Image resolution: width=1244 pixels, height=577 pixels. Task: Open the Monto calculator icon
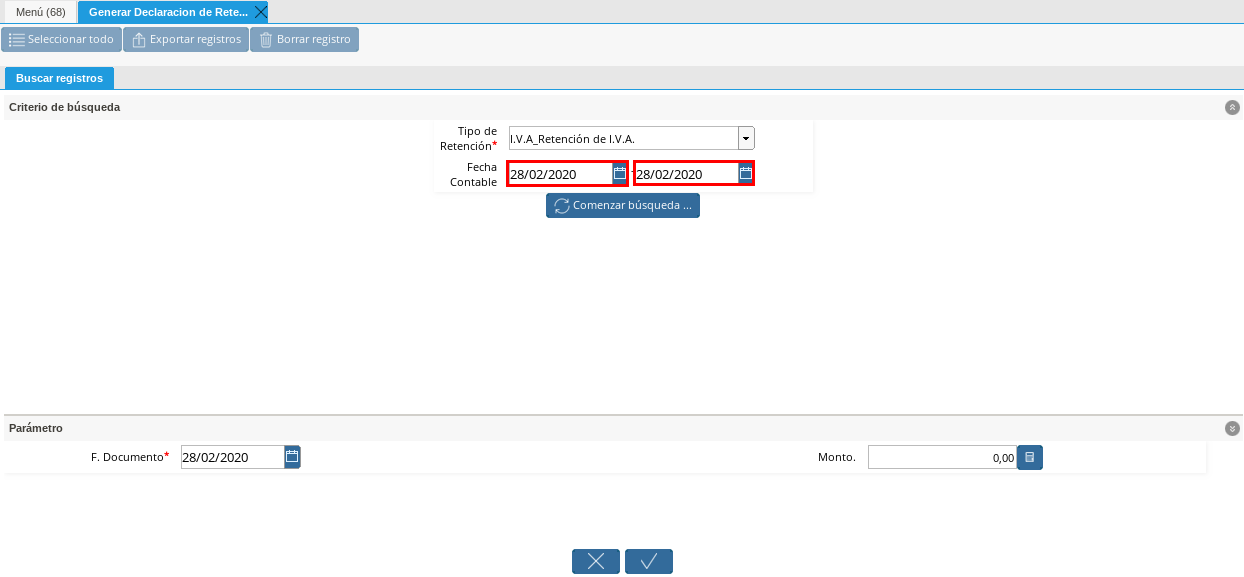tap(1030, 458)
